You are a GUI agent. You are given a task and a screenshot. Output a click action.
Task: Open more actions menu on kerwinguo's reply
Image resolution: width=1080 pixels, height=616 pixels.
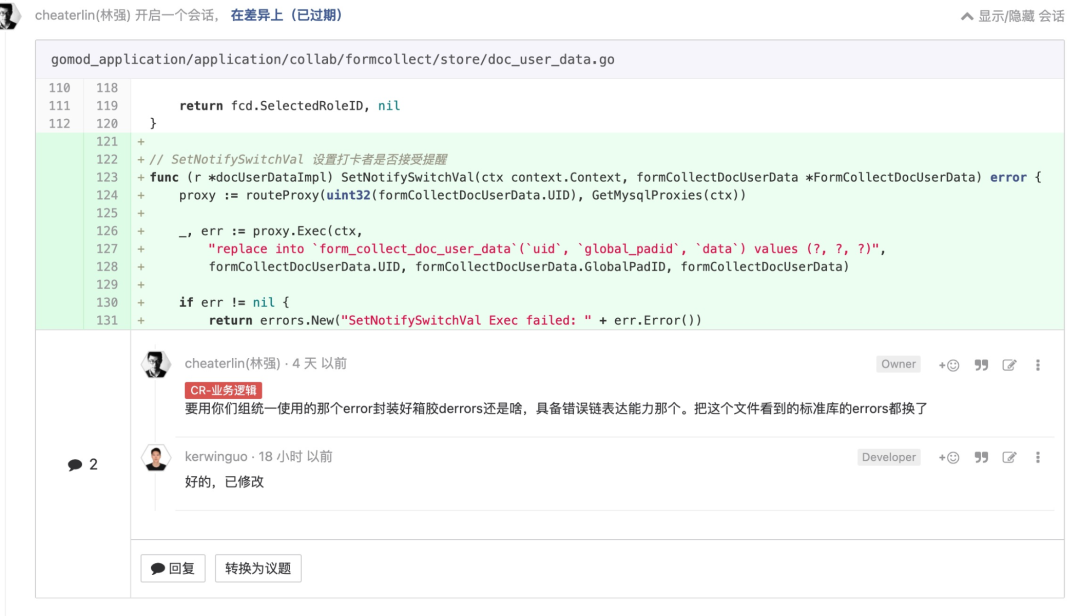coord(1038,458)
